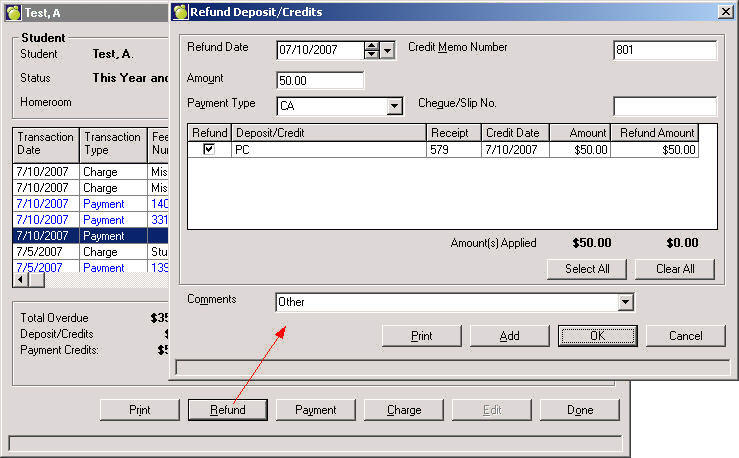The width and height of the screenshot is (739, 458).
Task: Click OK to confirm the refund
Action: (597, 336)
